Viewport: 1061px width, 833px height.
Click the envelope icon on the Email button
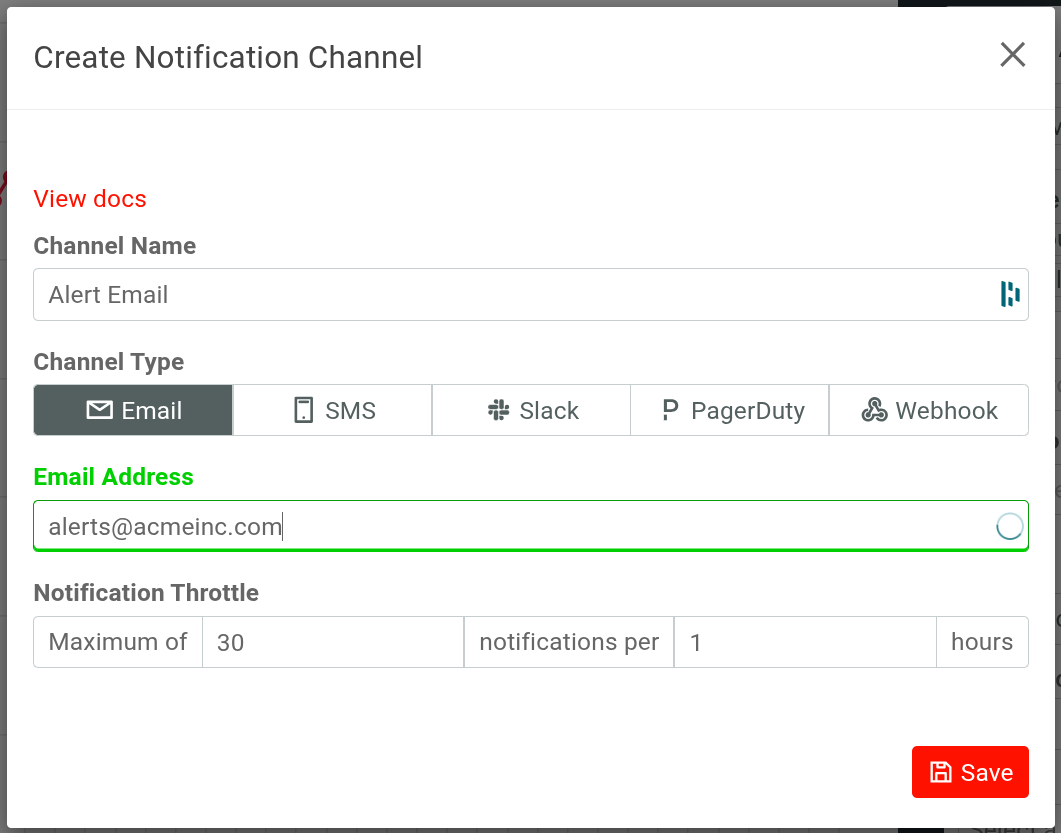pos(99,410)
